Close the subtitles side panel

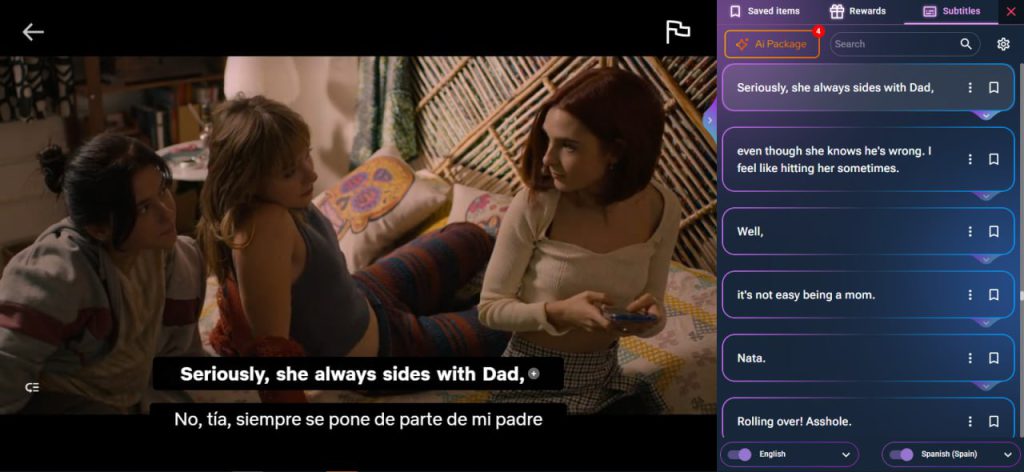(1011, 11)
